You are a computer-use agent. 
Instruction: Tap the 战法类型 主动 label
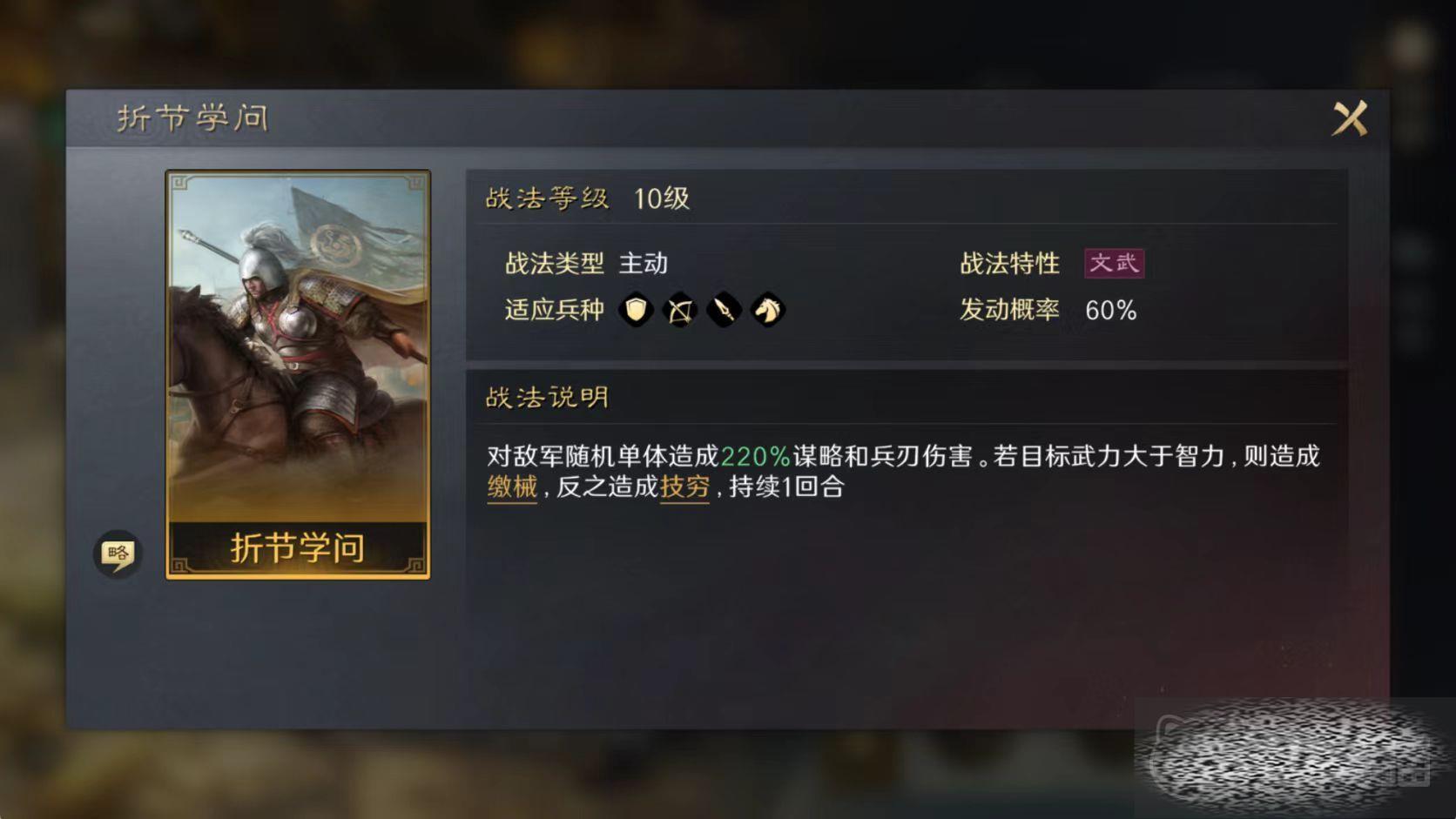coord(586,264)
